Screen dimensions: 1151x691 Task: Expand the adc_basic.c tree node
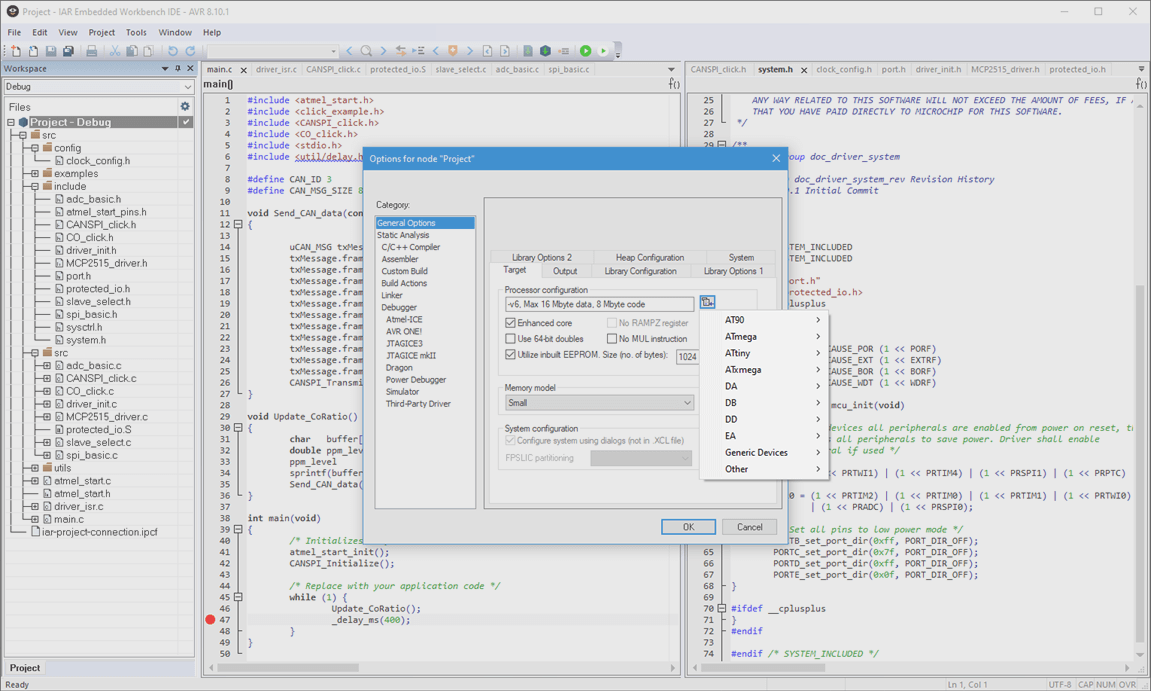click(x=47, y=366)
